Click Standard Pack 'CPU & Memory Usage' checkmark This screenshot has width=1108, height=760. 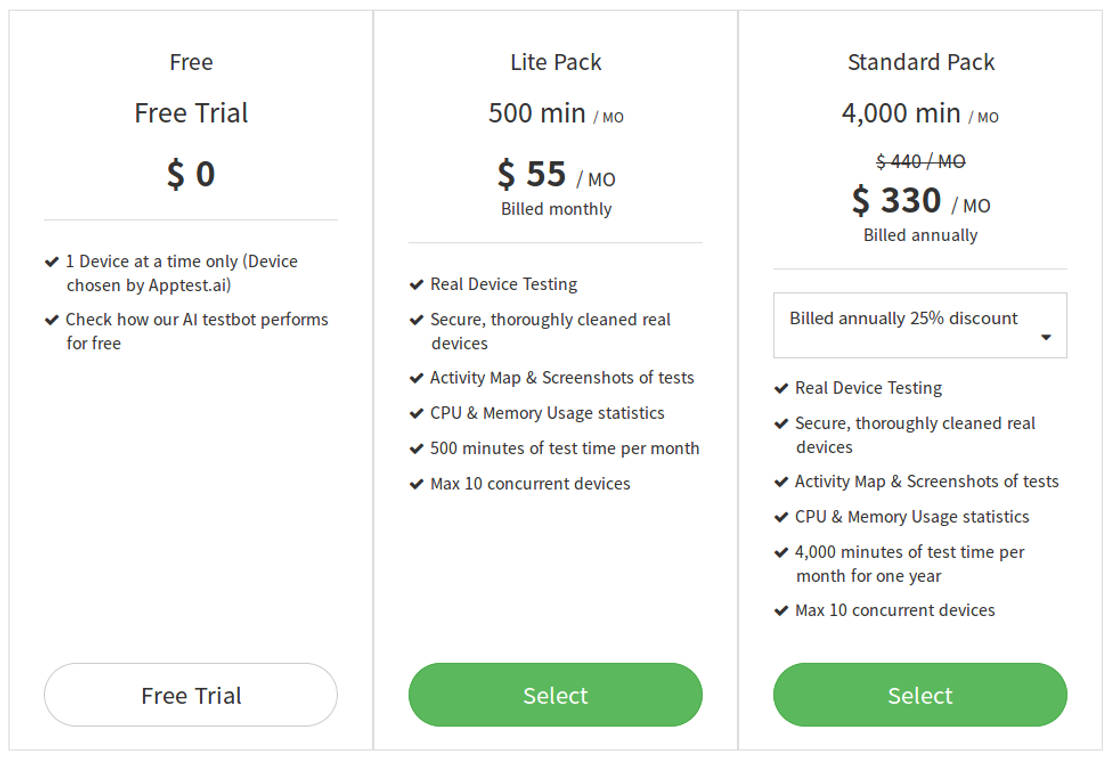tap(782, 517)
